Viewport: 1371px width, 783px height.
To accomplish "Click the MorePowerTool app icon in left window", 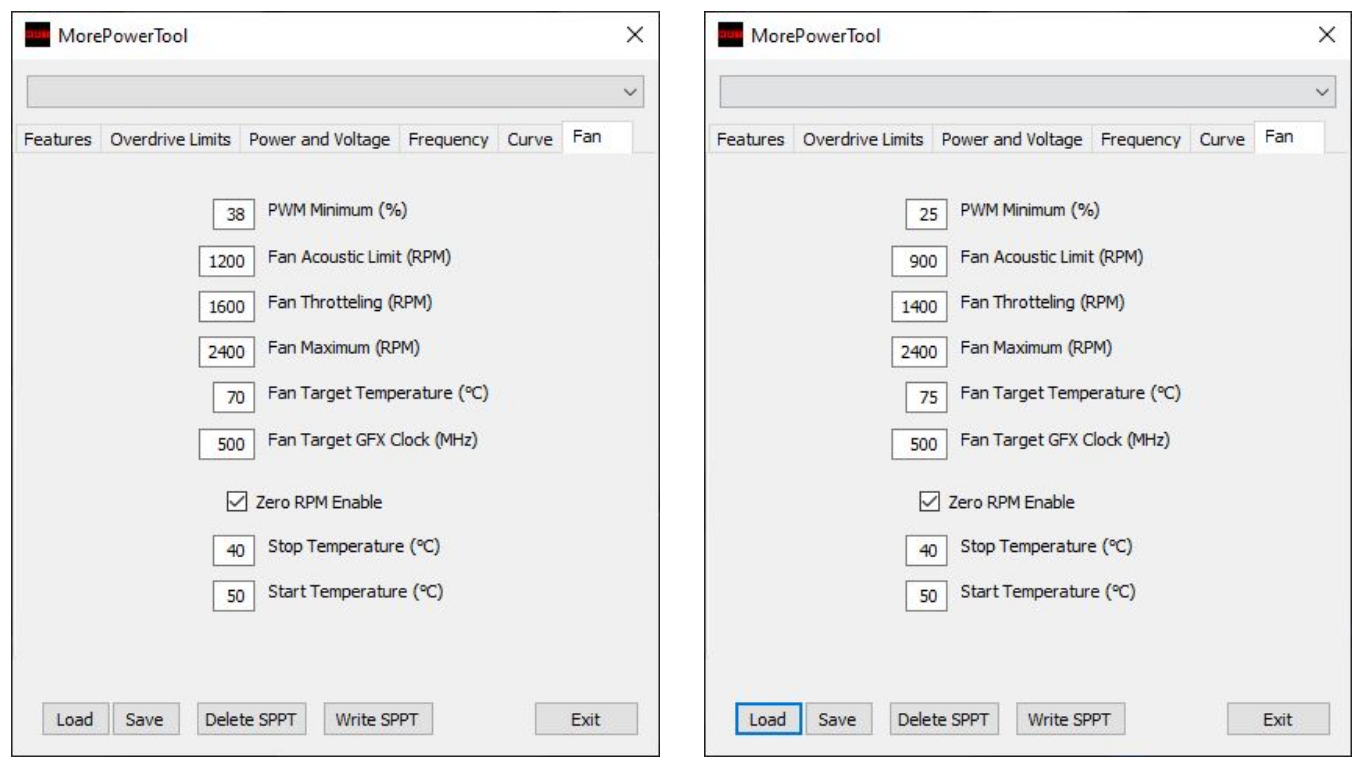I will click(37, 35).
